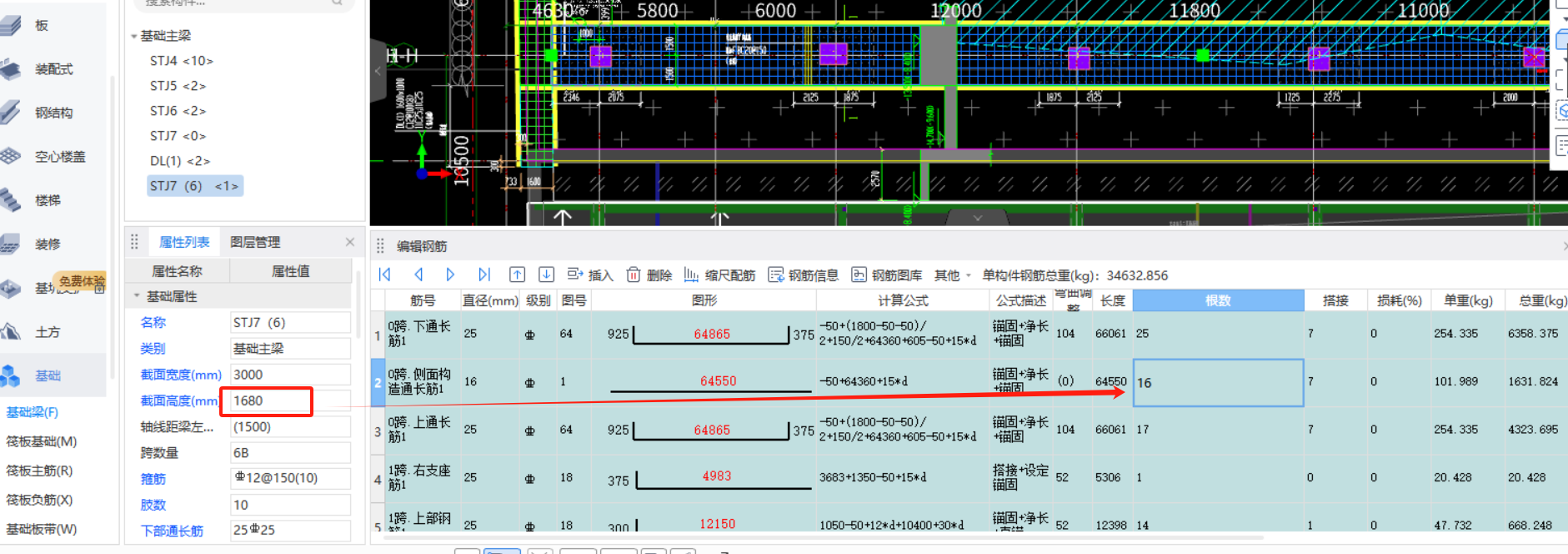
Task: Click length value 4983 in row 4
Action: (x=716, y=476)
